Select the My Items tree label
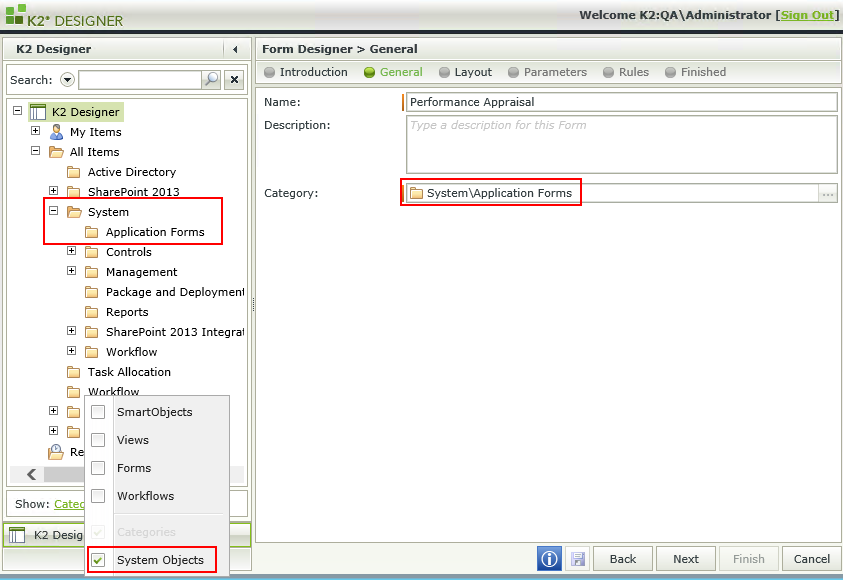Image resolution: width=843 pixels, height=580 pixels. pos(96,132)
